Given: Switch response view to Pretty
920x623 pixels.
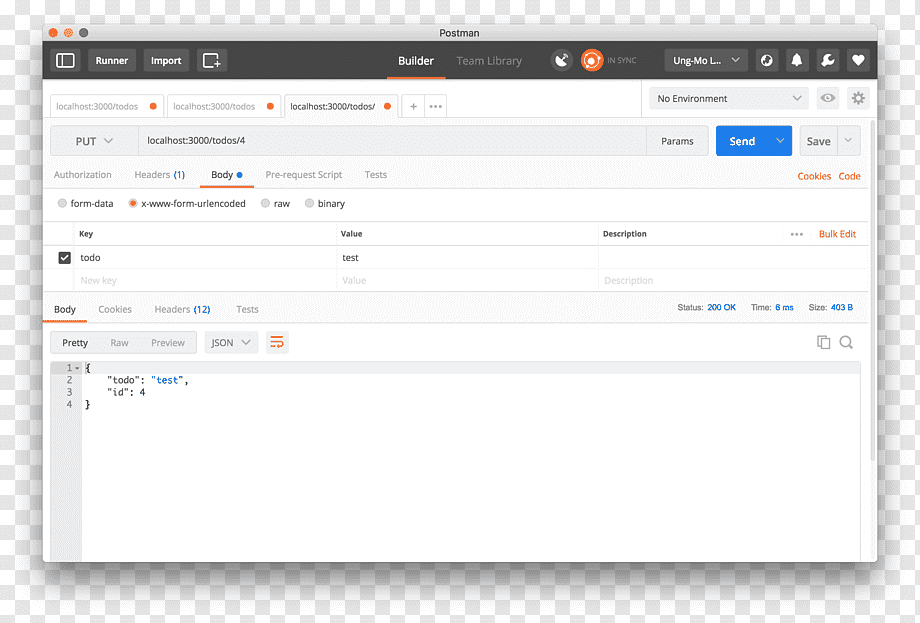Looking at the screenshot, I should (x=75, y=343).
